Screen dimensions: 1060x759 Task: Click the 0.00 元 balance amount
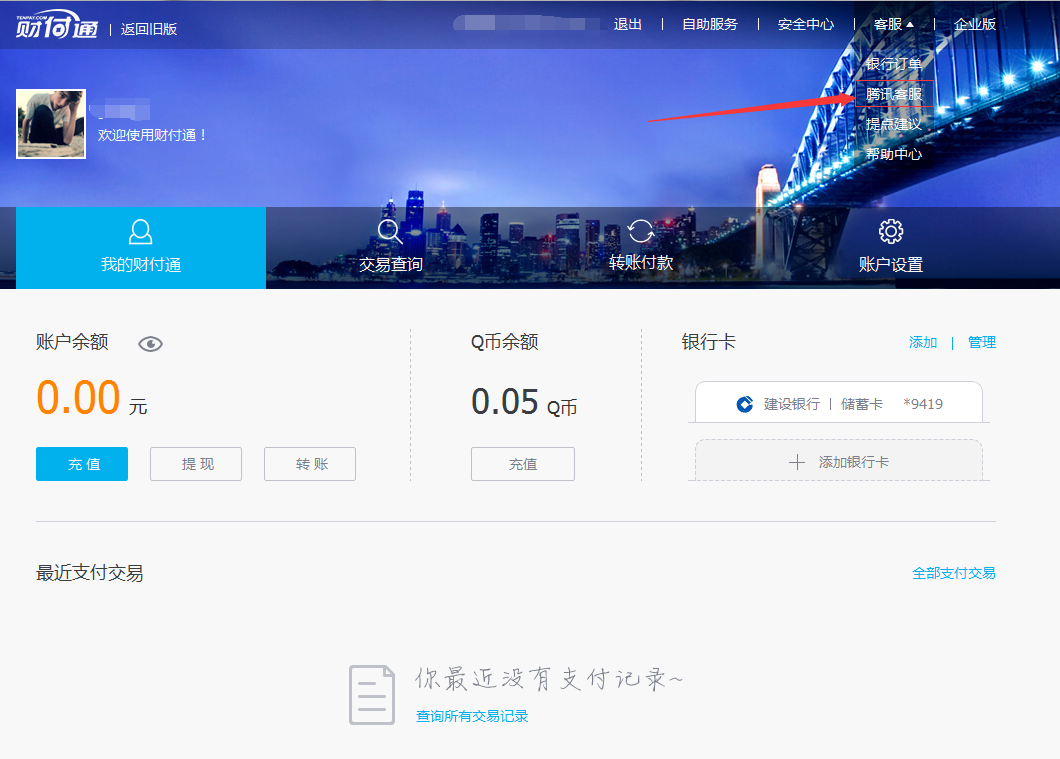coord(91,397)
